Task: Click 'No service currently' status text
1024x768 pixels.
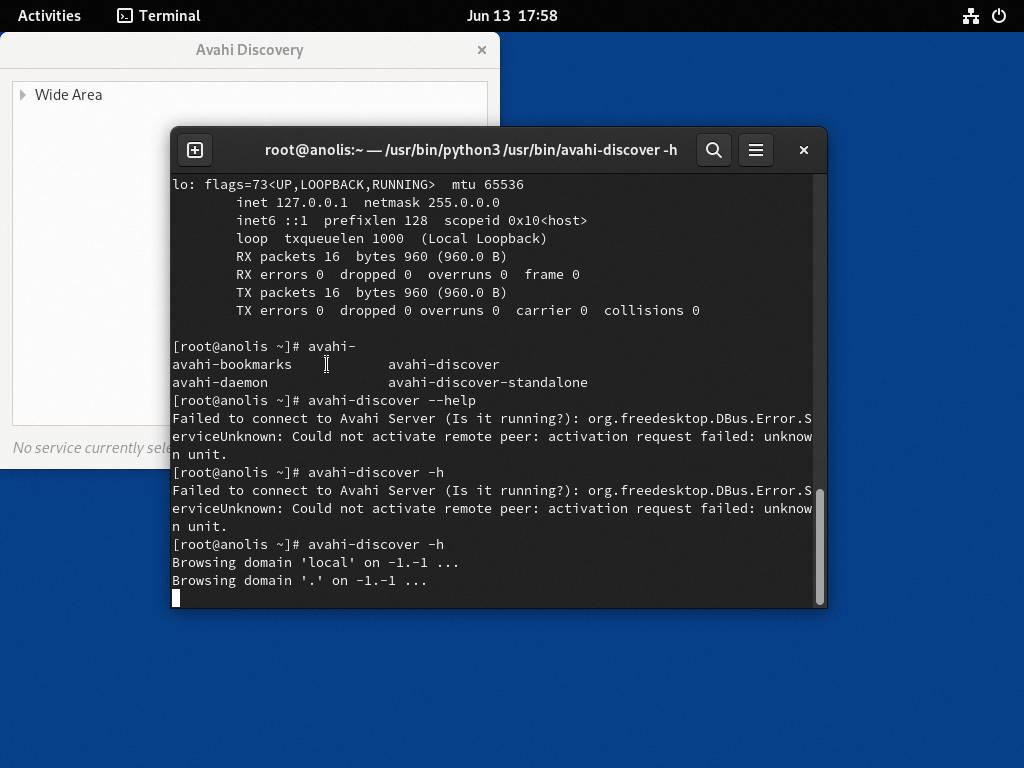Action: tap(91, 448)
